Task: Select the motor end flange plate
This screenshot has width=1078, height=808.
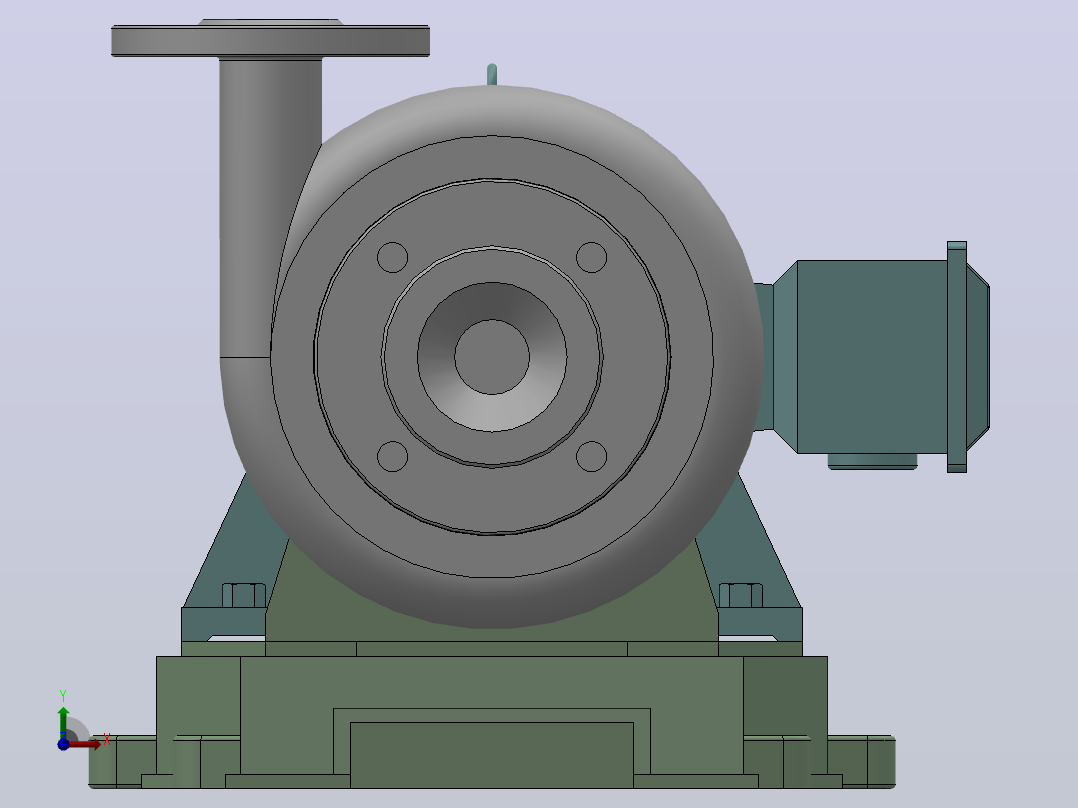Action: coord(957,357)
